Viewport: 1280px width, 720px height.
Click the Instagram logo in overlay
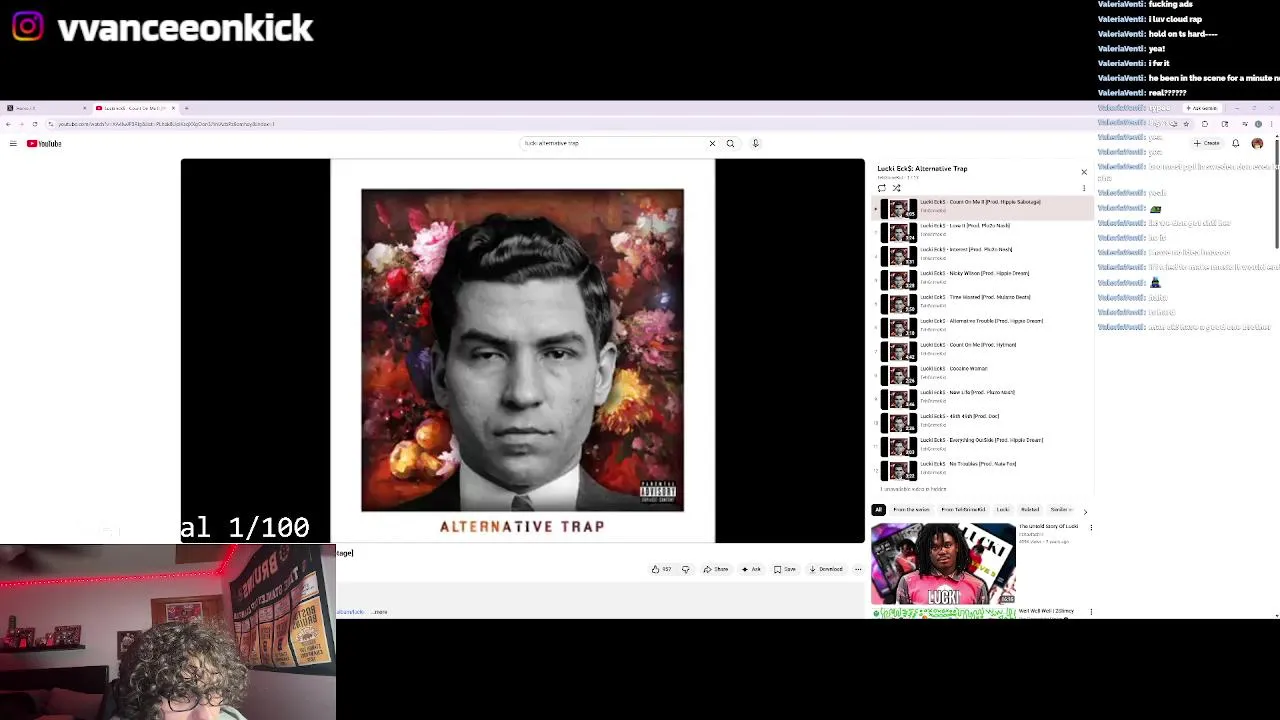28,26
